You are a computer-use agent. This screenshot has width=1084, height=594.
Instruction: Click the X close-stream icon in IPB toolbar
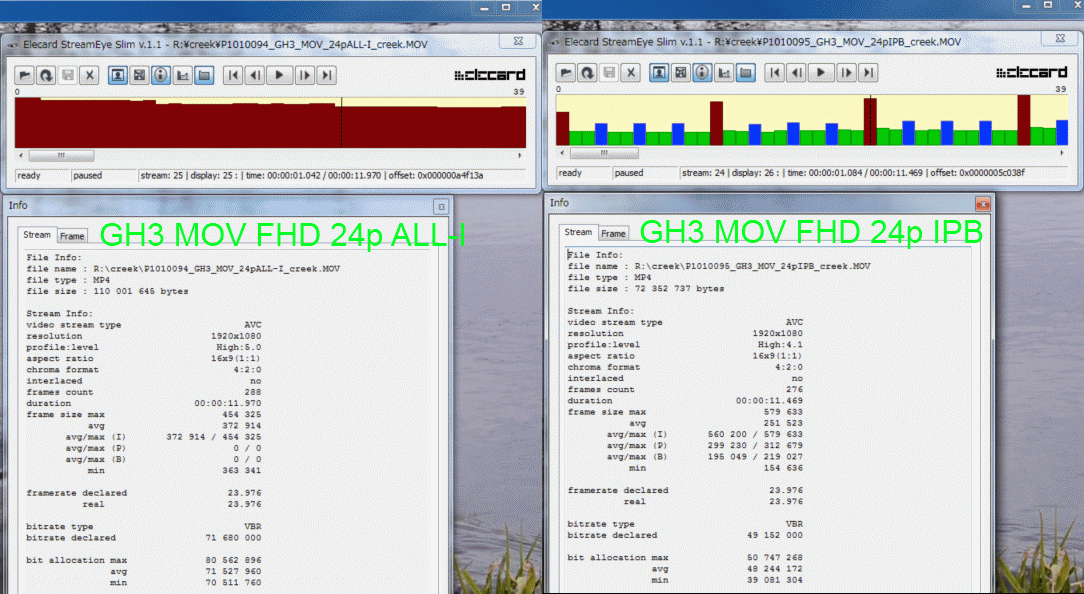[x=631, y=73]
